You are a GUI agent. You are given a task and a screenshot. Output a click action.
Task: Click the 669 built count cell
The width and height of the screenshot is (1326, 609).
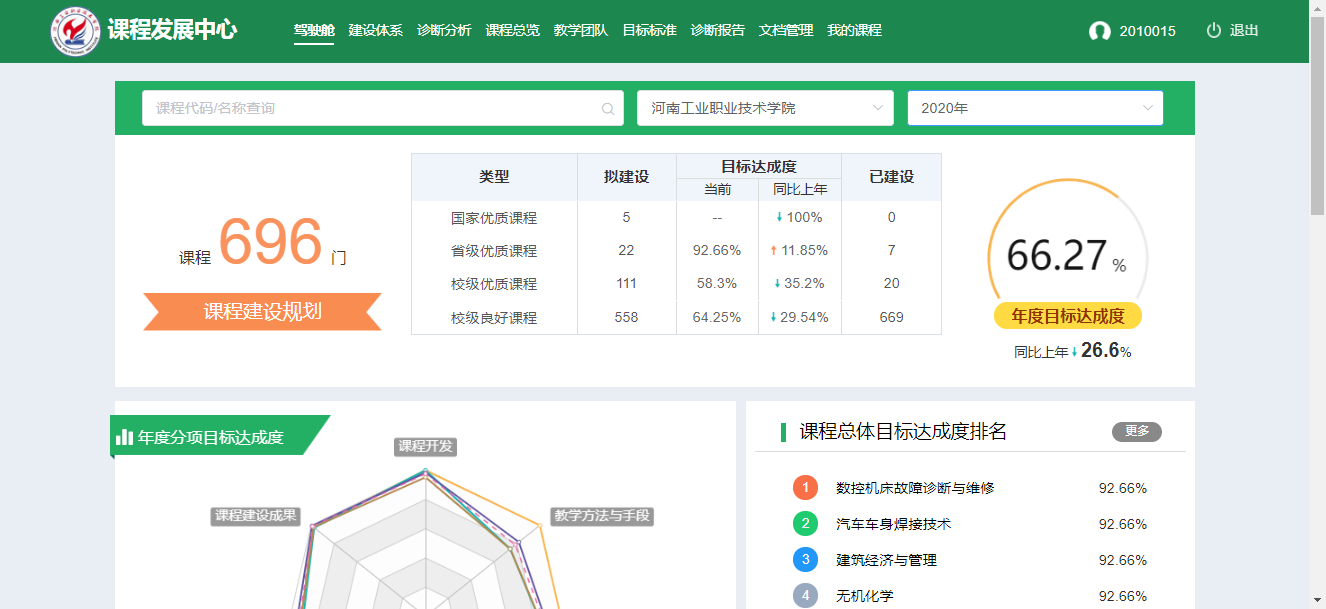(891, 317)
